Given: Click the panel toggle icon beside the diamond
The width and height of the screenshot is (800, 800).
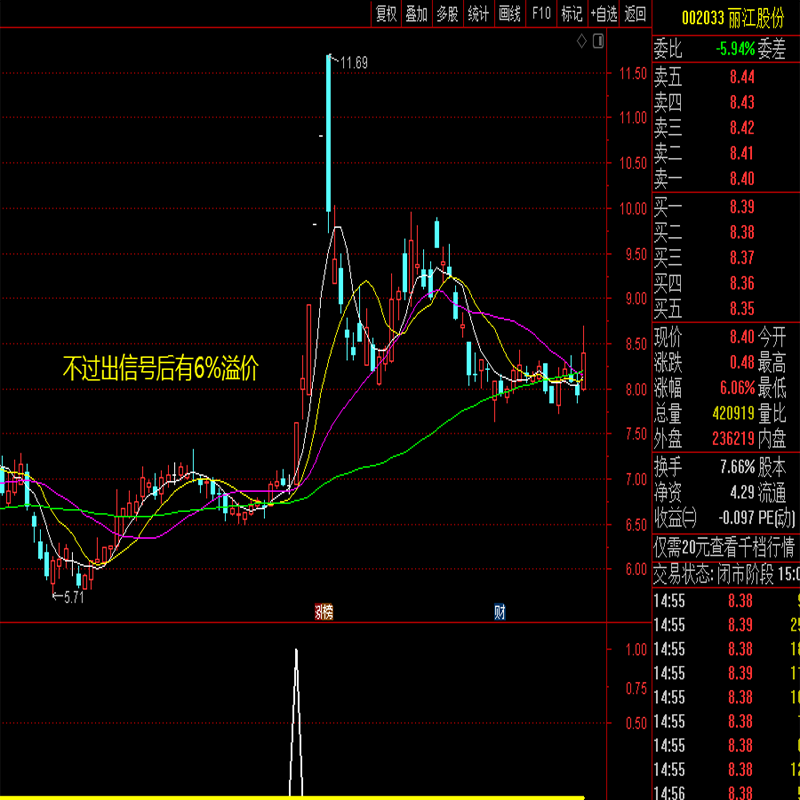Looking at the screenshot, I should pos(598,41).
